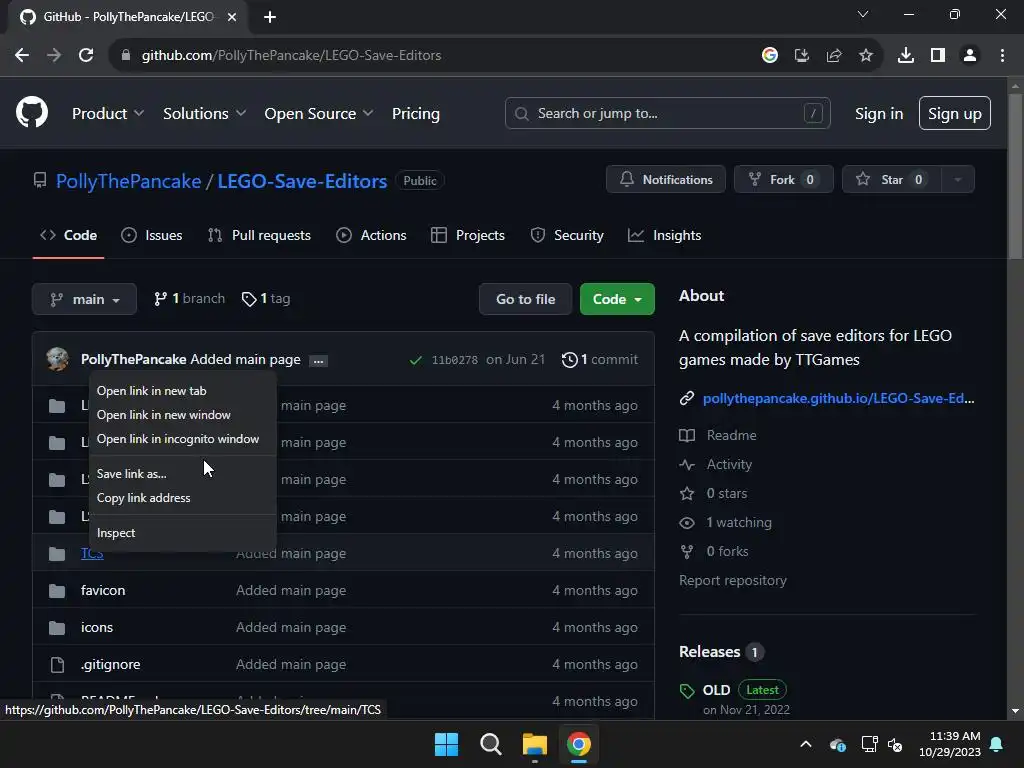The image size is (1024, 768).
Task: Choose Open link in new window
Action: click(183, 415)
